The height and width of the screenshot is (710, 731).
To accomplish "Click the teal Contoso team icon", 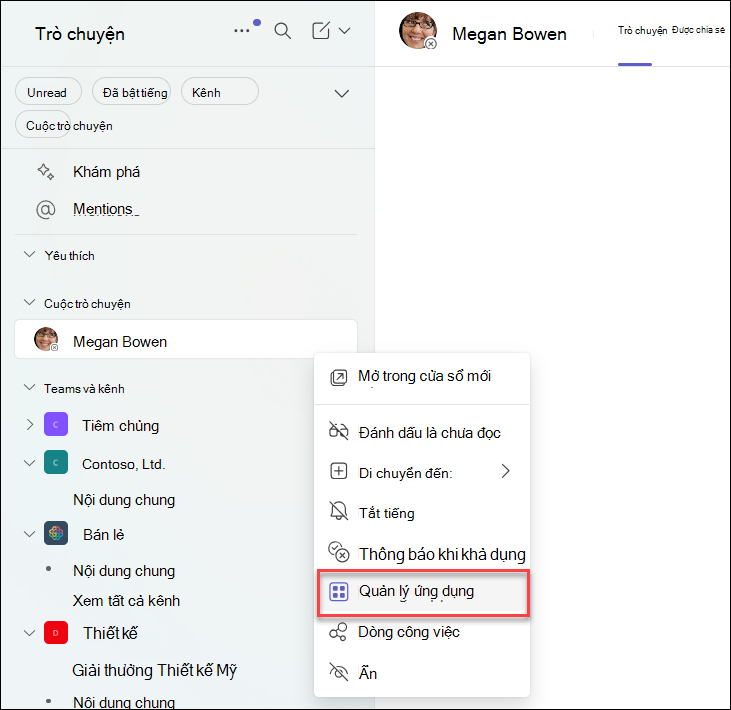I will (56, 462).
